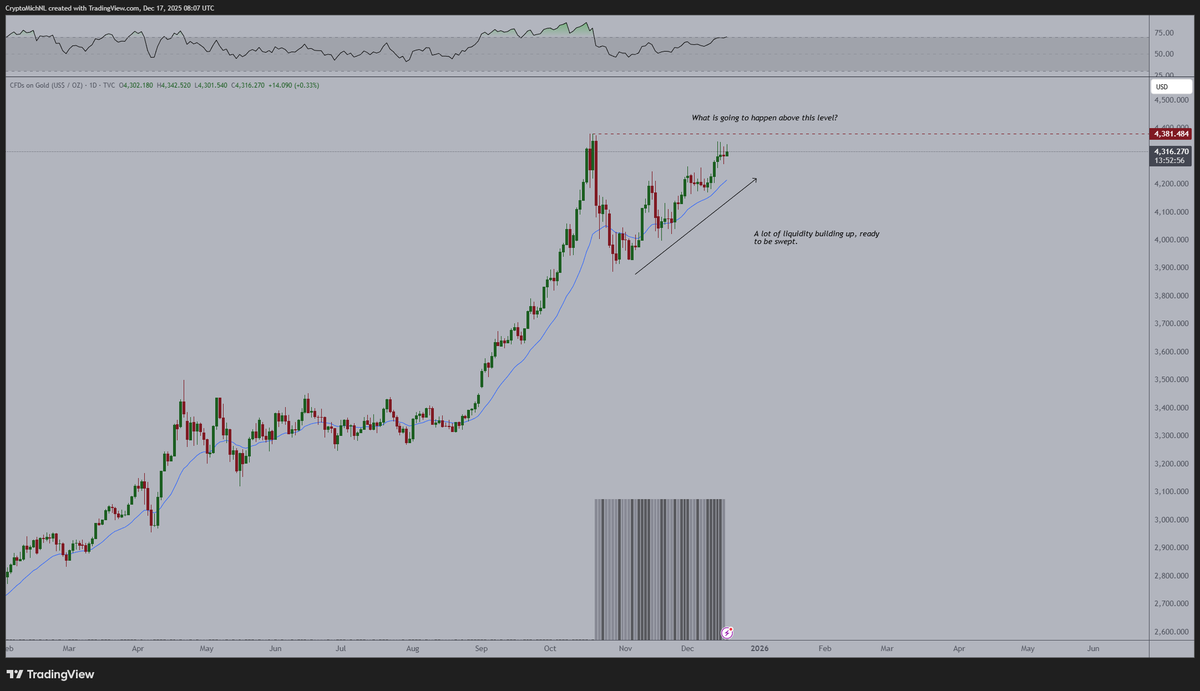Click the change value +14.090 (+0.33%)
Viewport: 1200px width, 691px height.
tap(294, 85)
